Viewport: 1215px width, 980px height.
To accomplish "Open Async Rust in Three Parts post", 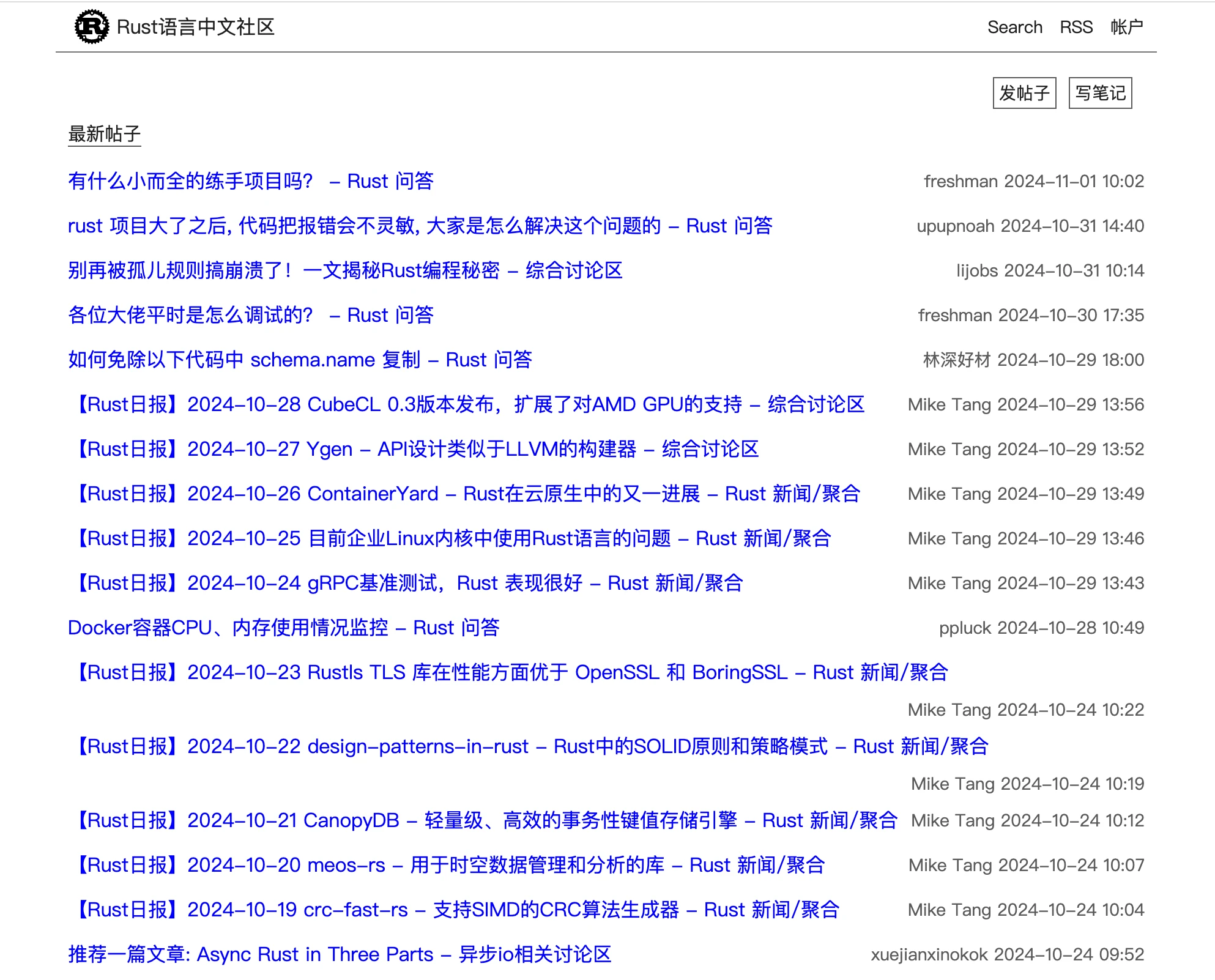I will (340, 954).
